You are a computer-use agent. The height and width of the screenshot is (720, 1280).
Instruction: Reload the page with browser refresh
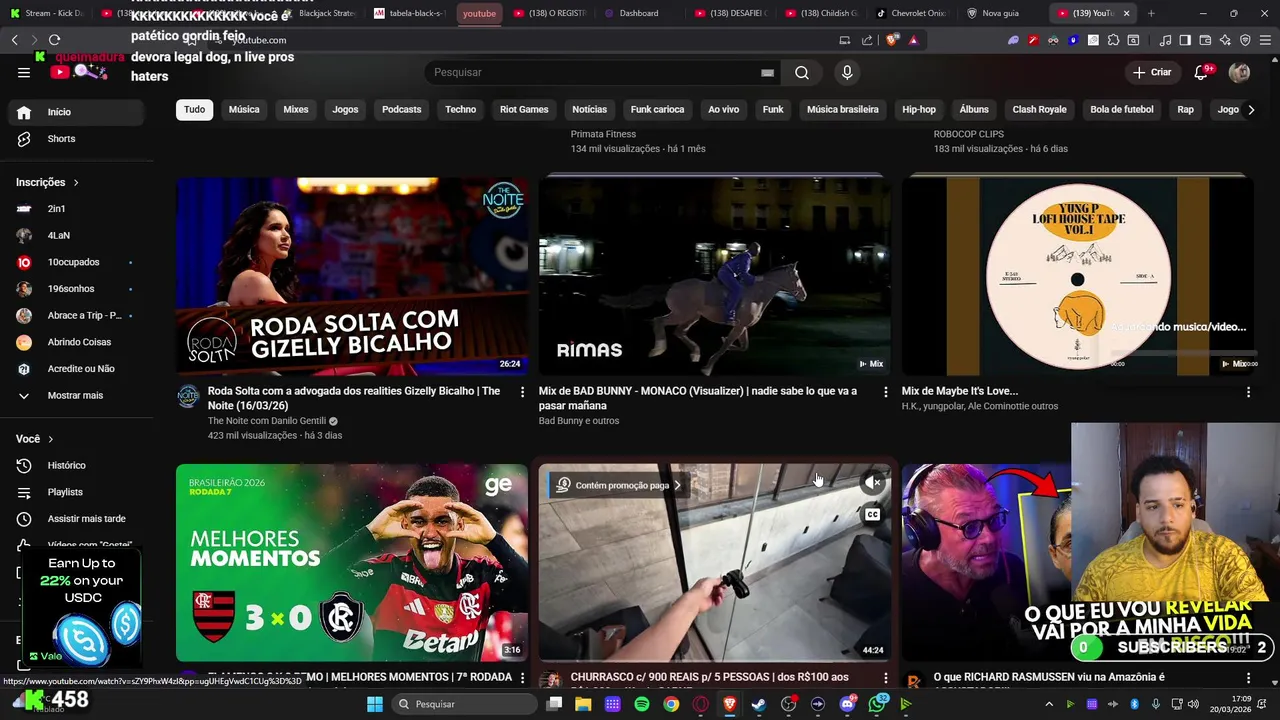54,40
